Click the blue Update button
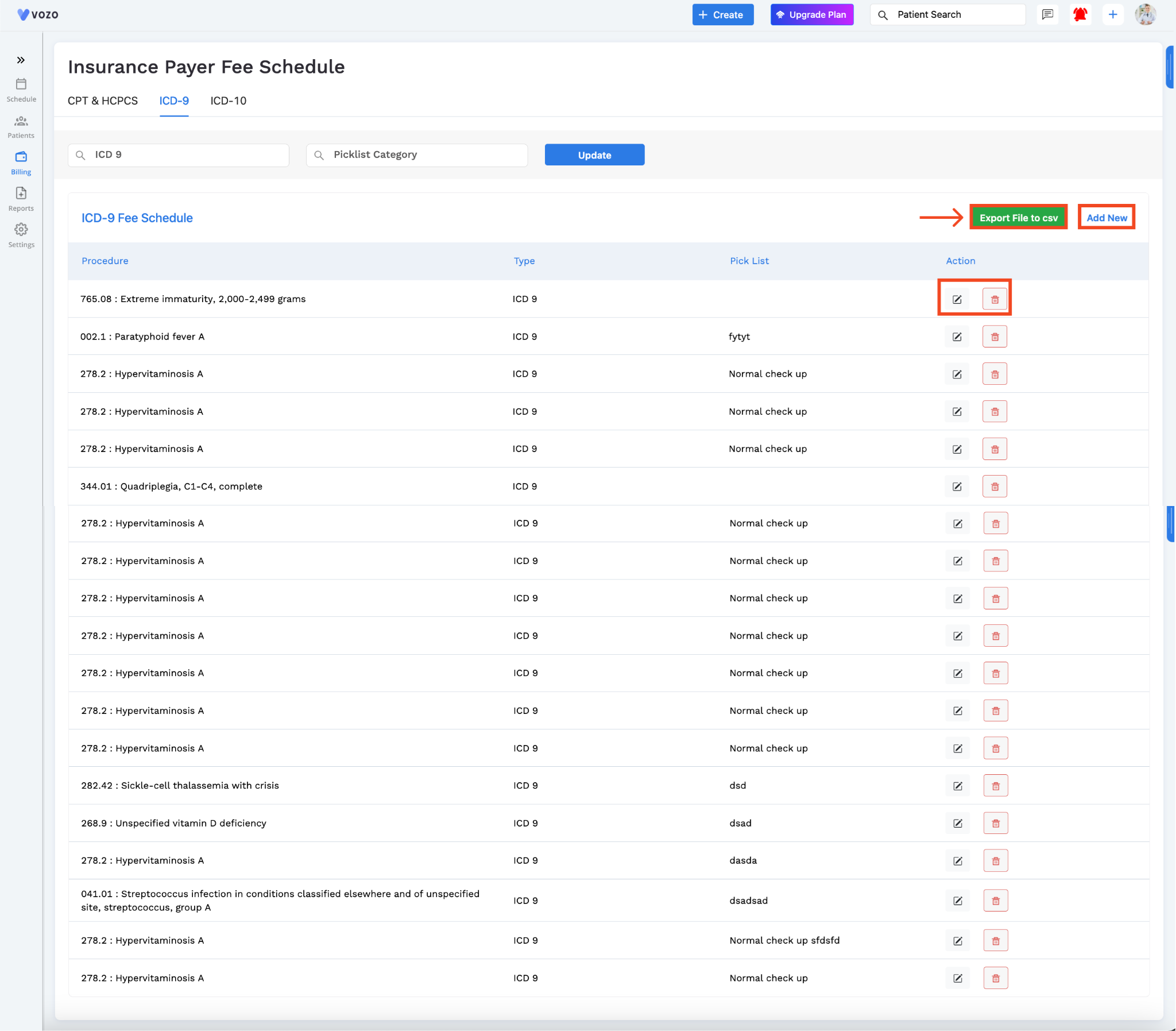The width and height of the screenshot is (1176, 1031). (x=595, y=155)
